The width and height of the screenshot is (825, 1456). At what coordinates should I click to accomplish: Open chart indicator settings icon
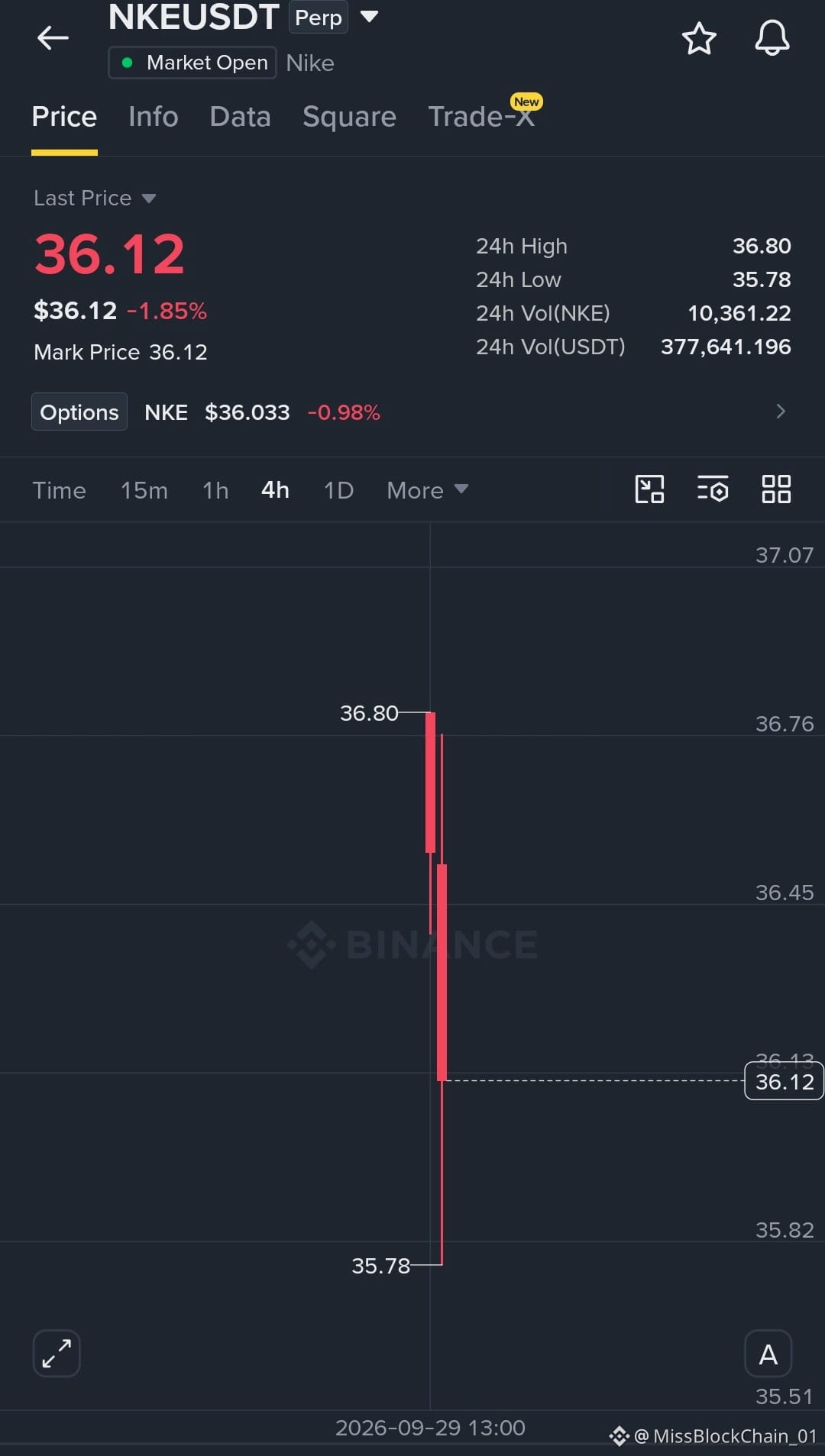(713, 489)
